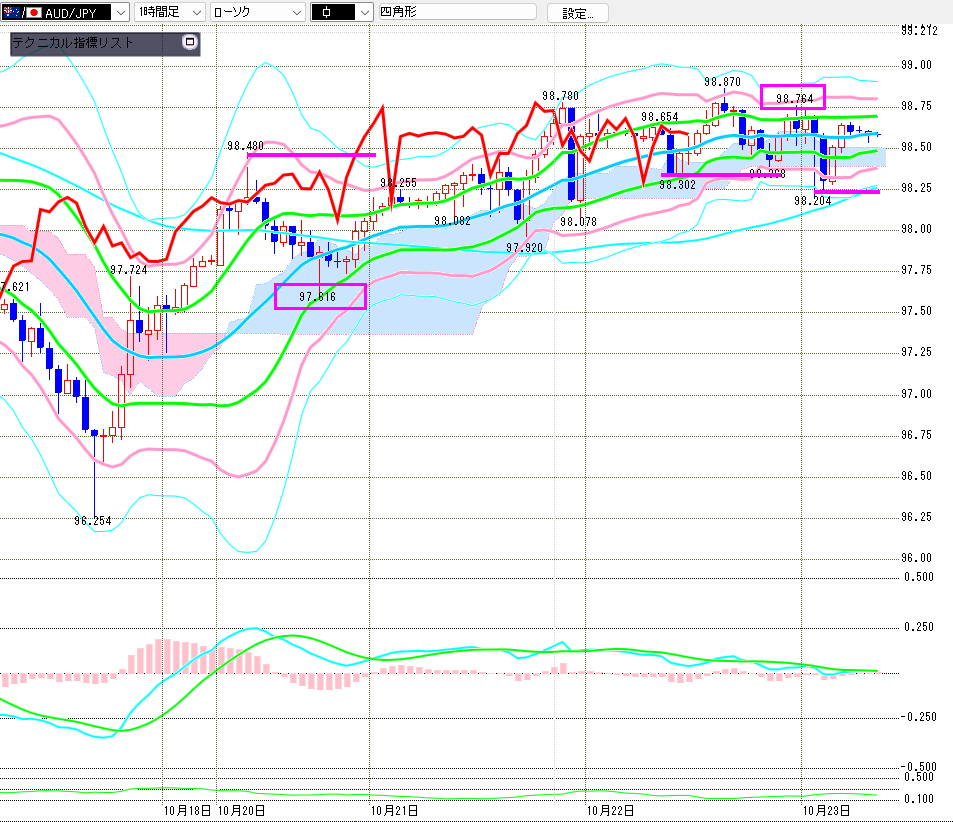Click the Japanese flag icon

coord(33,12)
